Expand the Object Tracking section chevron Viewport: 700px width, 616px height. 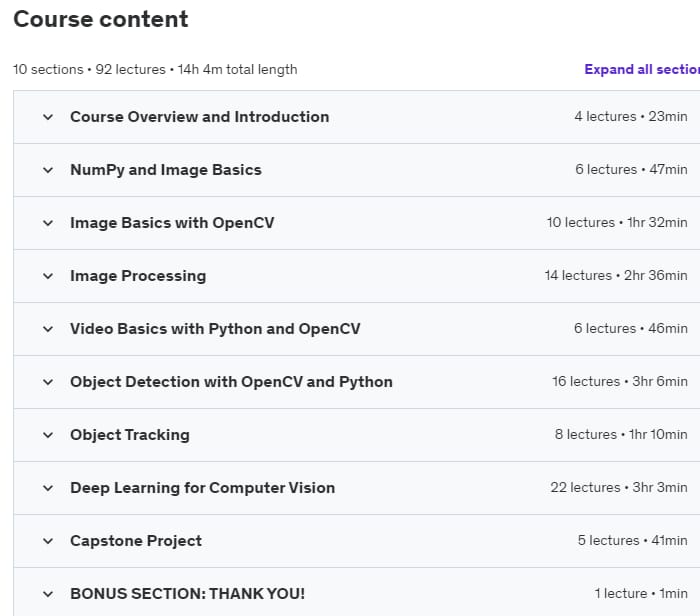pos(48,435)
